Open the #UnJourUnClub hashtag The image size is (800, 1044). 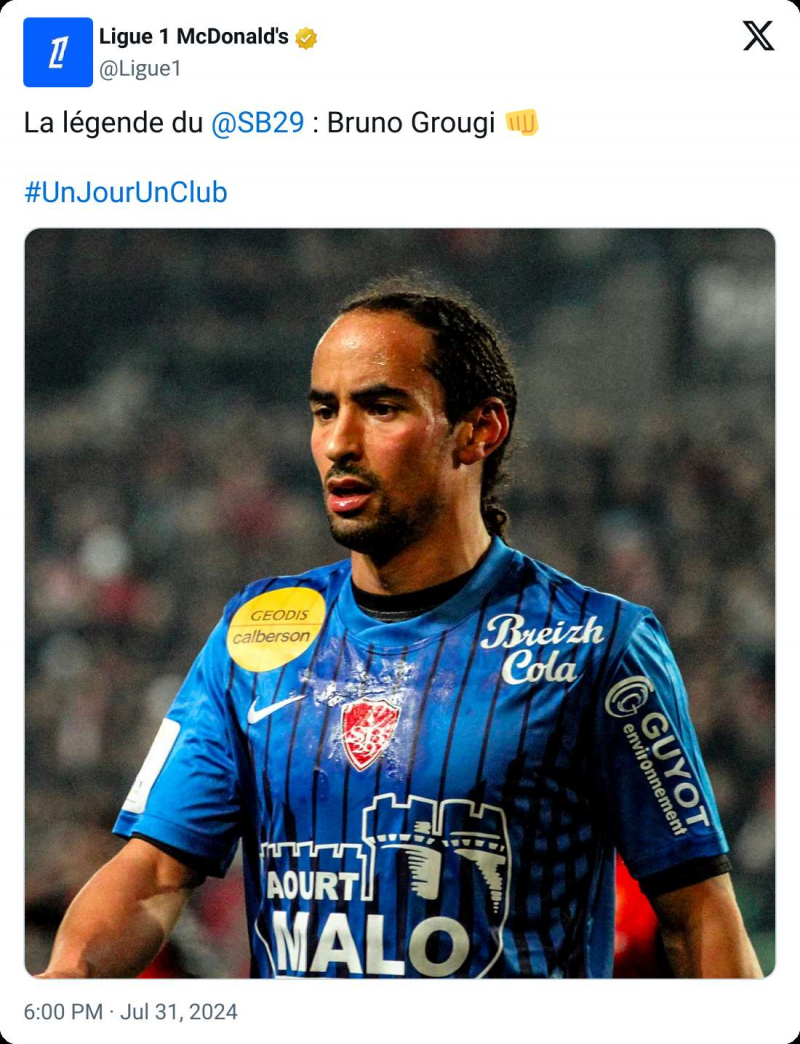pyautogui.click(x=126, y=192)
